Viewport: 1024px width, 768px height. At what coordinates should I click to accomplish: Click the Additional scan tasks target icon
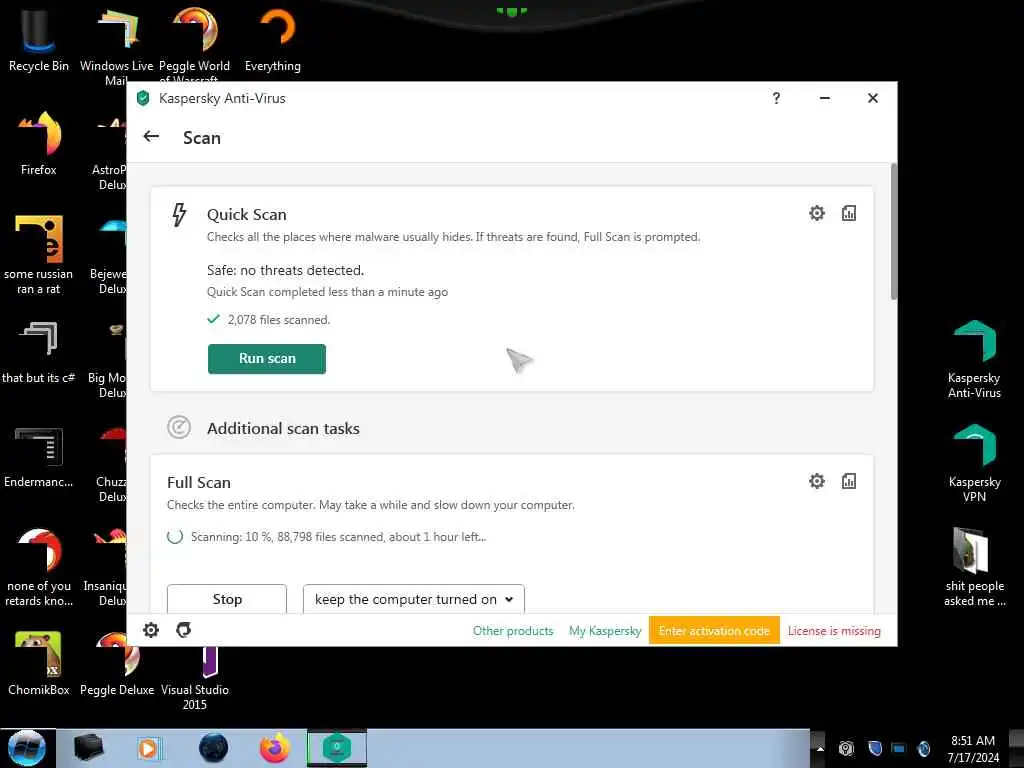click(x=178, y=428)
